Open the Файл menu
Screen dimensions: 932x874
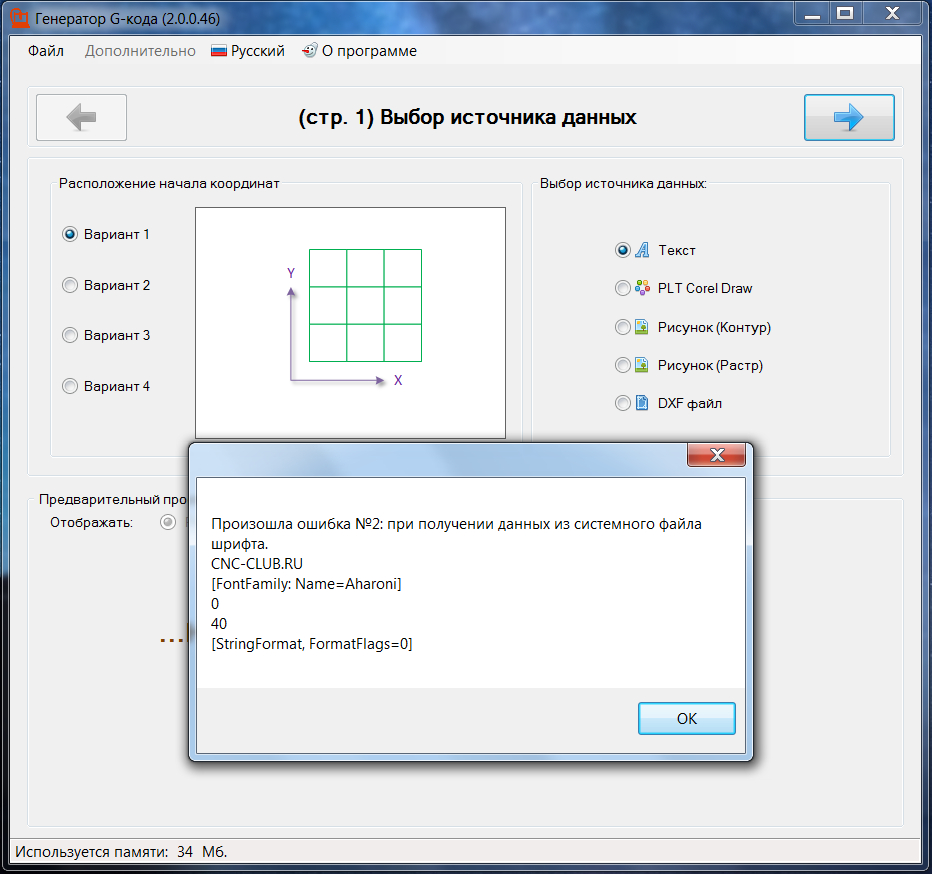point(46,51)
